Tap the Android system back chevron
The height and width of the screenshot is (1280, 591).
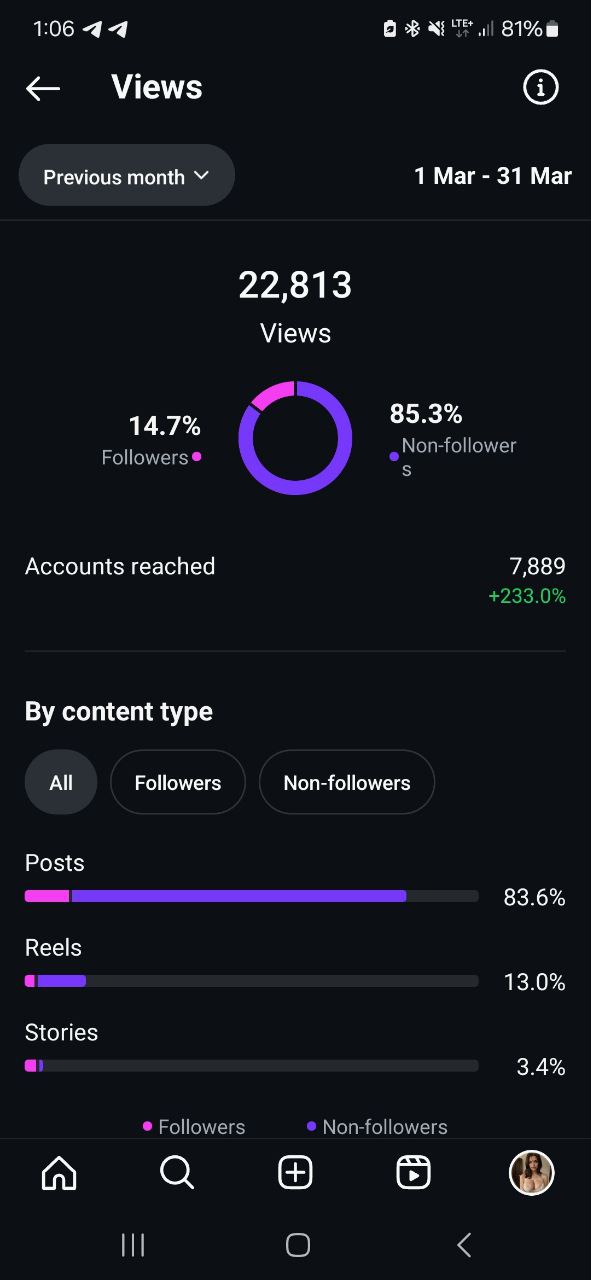[464, 1245]
